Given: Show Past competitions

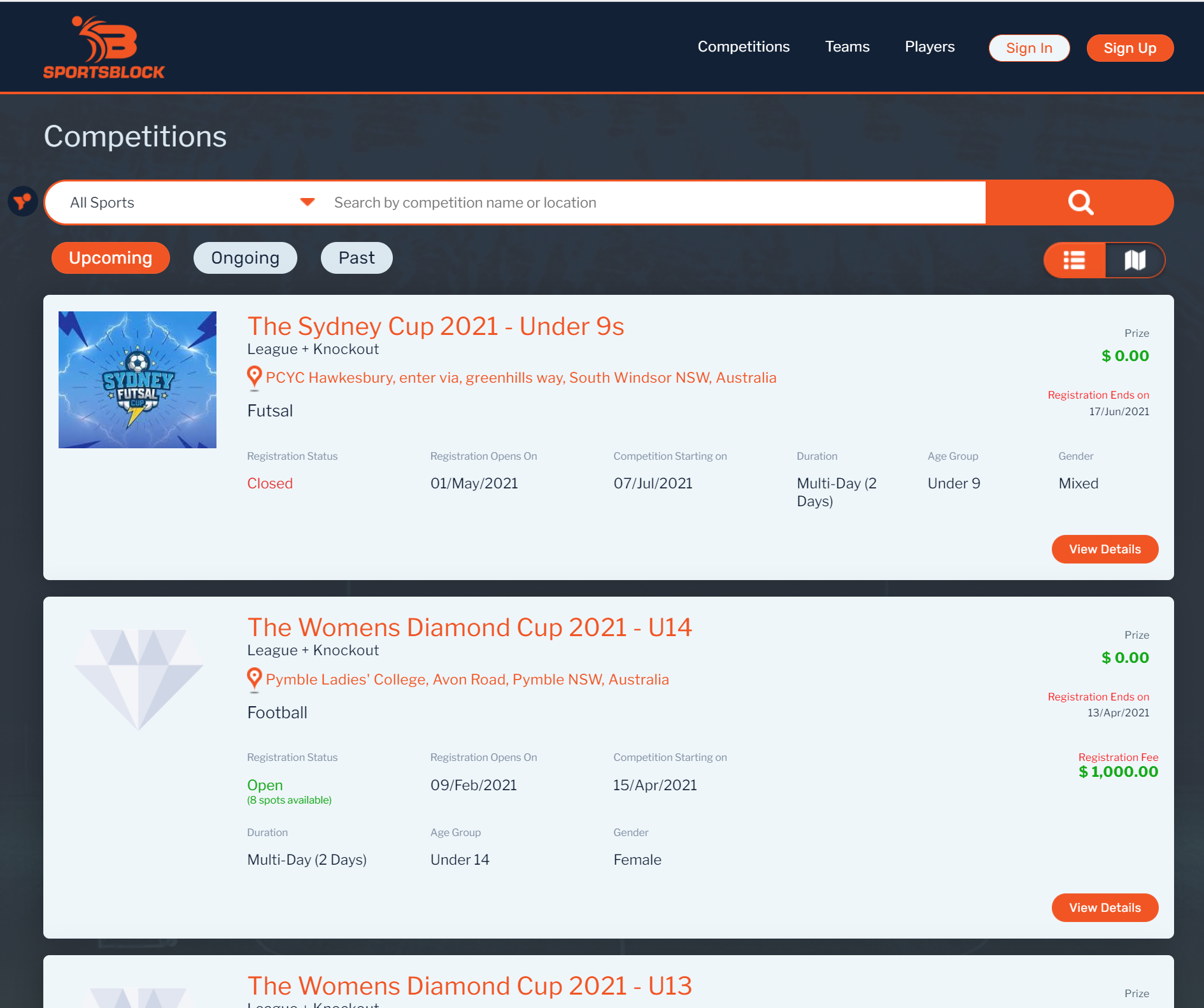Looking at the screenshot, I should (x=356, y=257).
